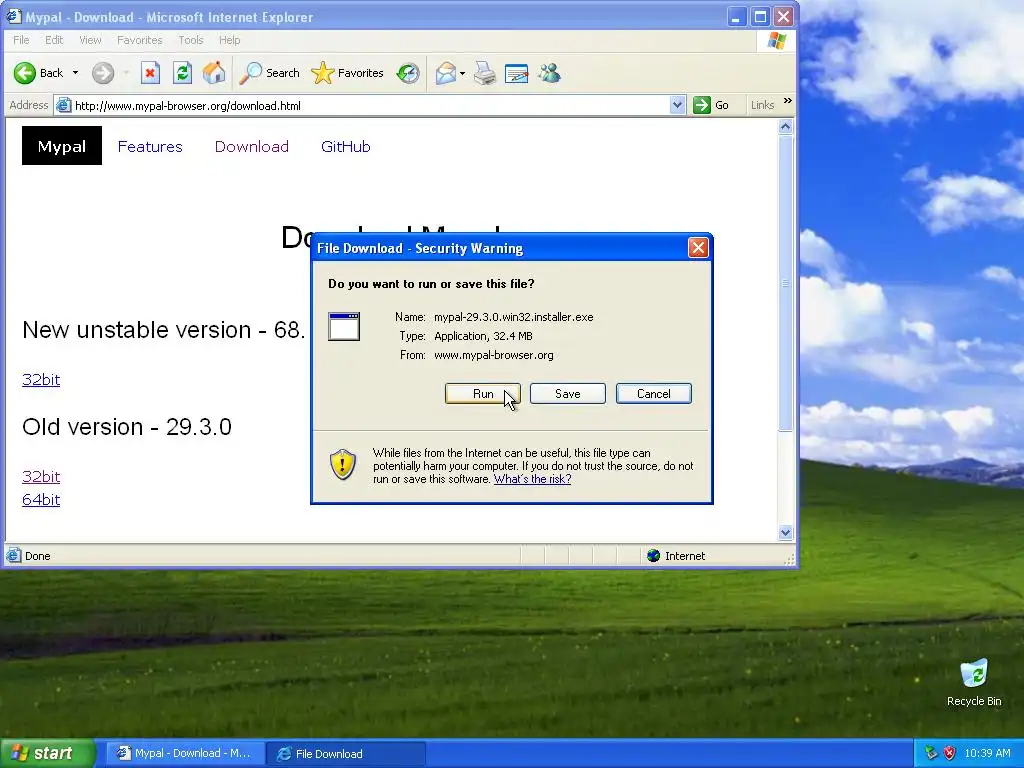Click the Forward arrow icon
The height and width of the screenshot is (768, 1024).
(x=103, y=73)
